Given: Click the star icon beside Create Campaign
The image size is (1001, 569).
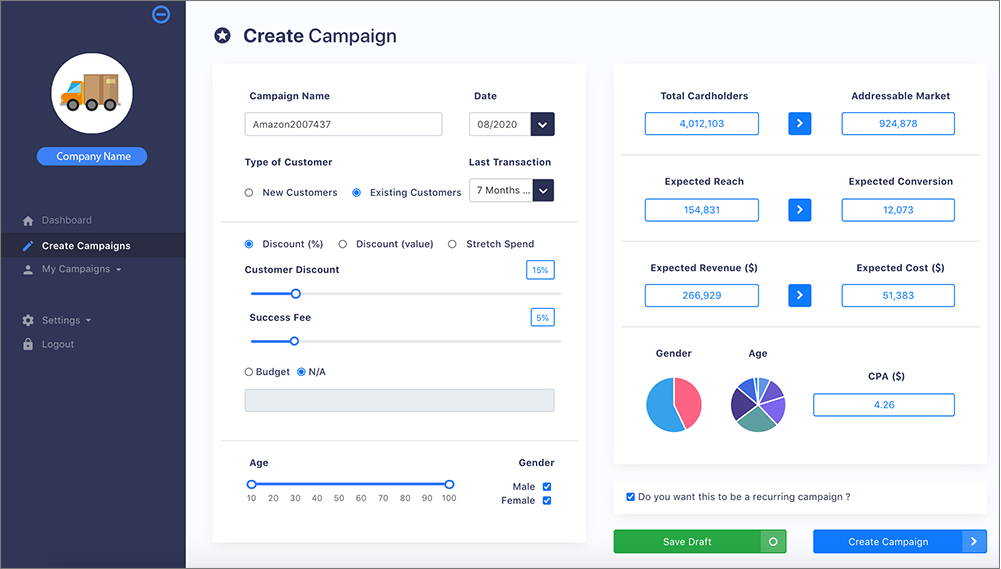Looking at the screenshot, I should pyautogui.click(x=222, y=36).
